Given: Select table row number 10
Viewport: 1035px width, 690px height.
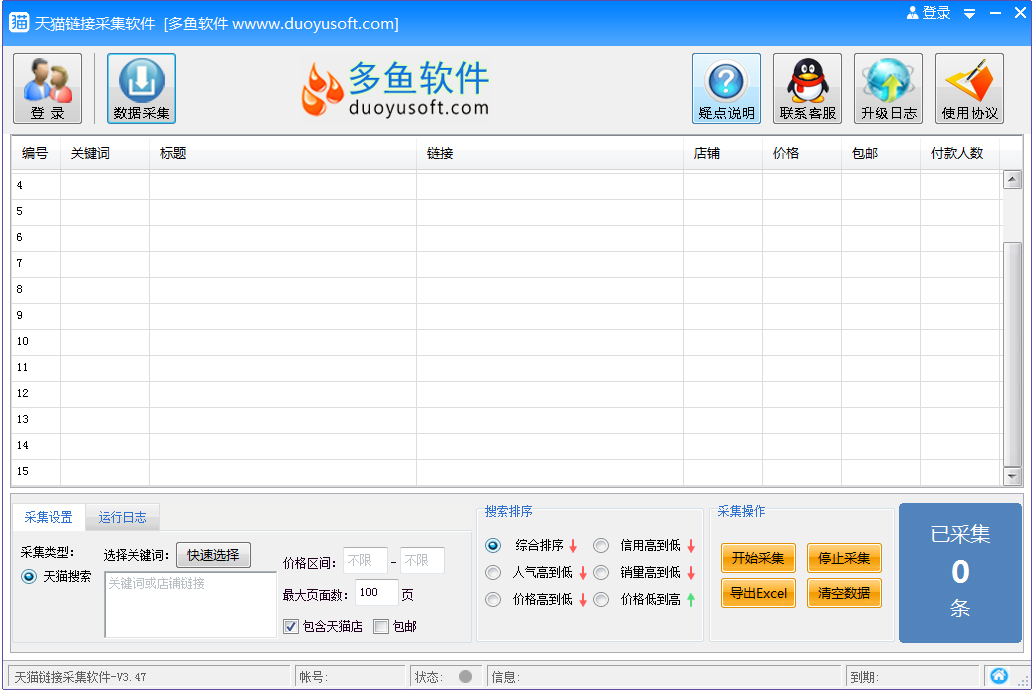Looking at the screenshot, I should click(x=506, y=342).
